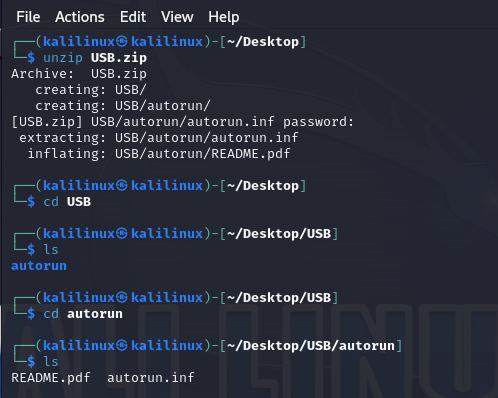Click the 'creating: USB/autorun/' output line
Screen dimensions: 498x398
pyautogui.click(x=123, y=106)
